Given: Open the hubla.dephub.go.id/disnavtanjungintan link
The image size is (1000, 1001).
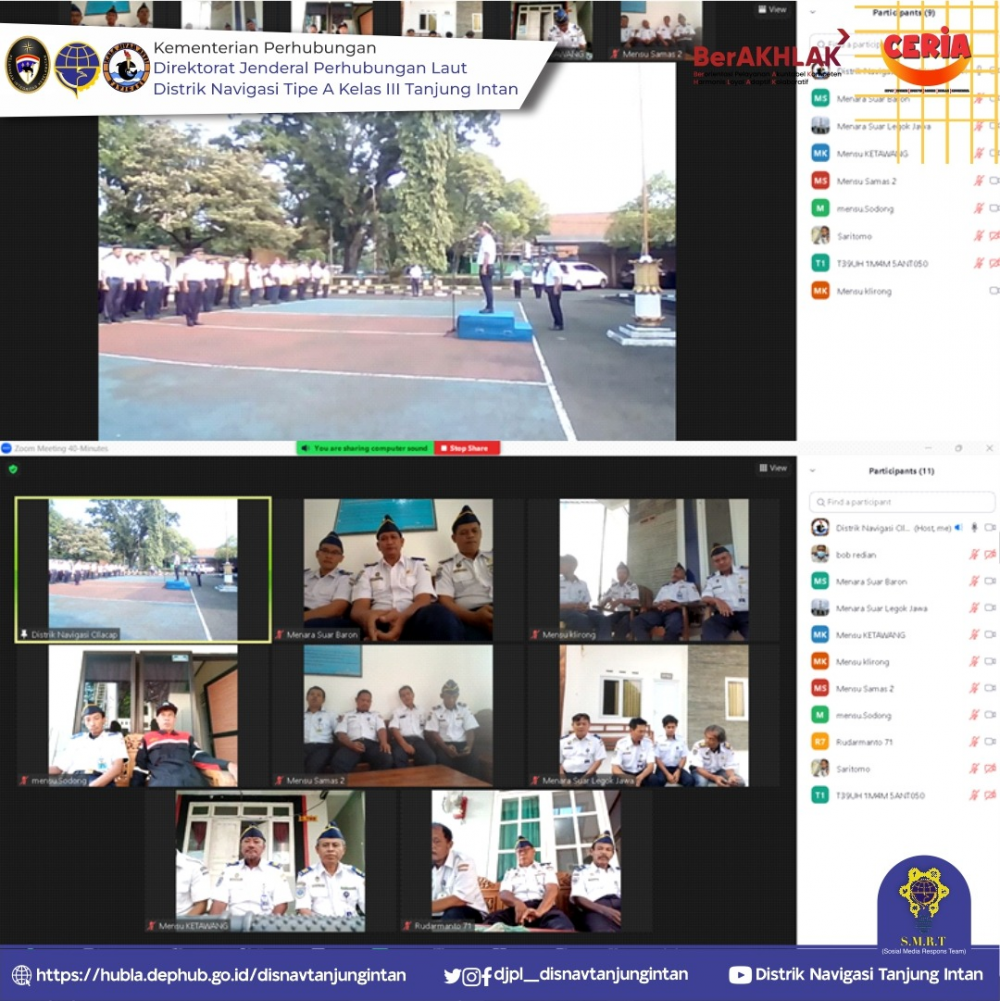Looking at the screenshot, I should click(x=221, y=975).
